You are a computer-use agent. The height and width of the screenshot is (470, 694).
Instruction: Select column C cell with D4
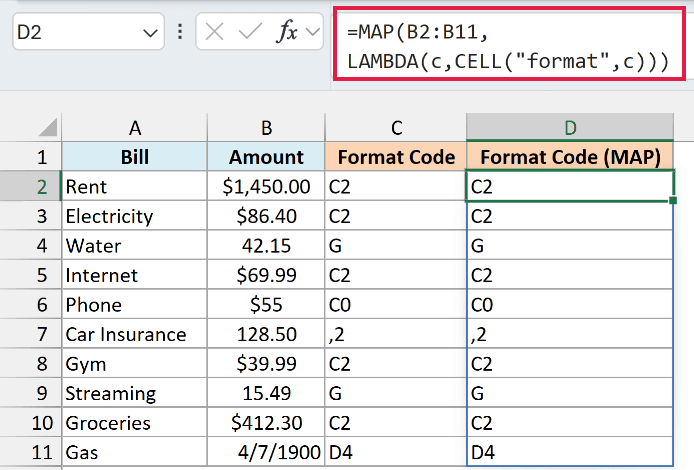[x=396, y=452]
